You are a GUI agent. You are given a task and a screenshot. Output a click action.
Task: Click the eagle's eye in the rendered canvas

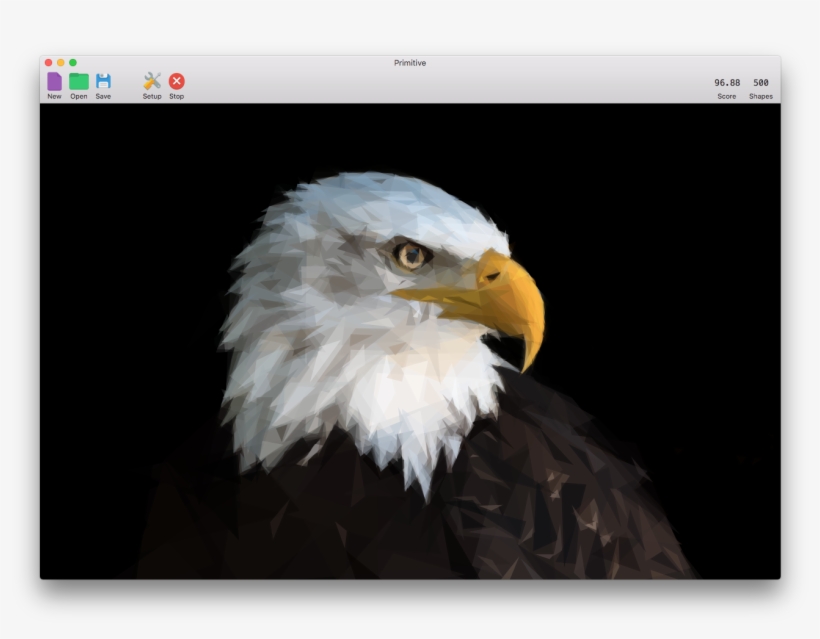point(411,257)
